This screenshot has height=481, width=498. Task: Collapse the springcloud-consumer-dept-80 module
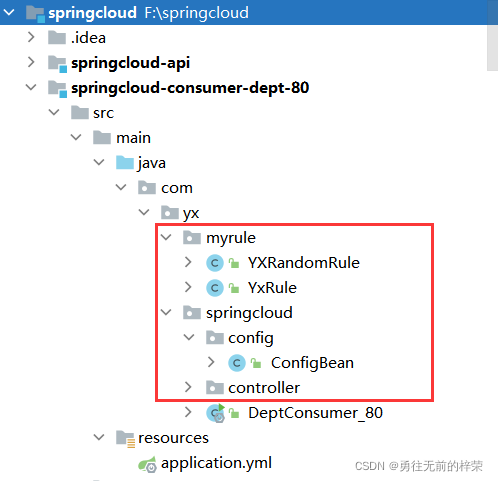(31, 87)
